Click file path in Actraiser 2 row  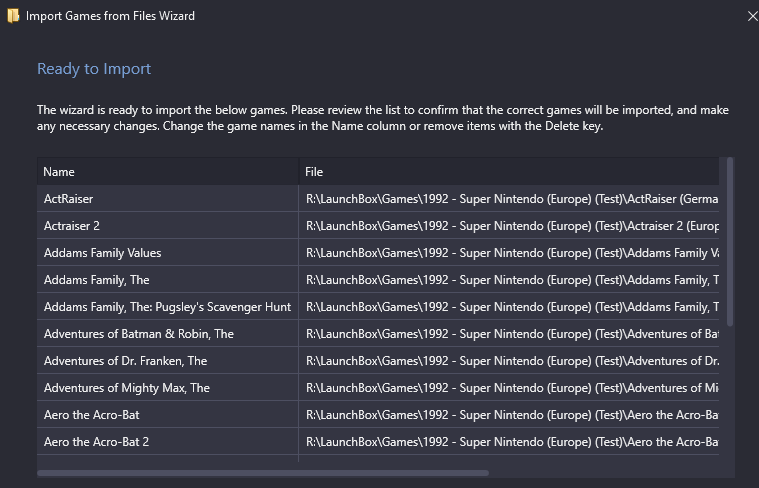[x=509, y=226]
